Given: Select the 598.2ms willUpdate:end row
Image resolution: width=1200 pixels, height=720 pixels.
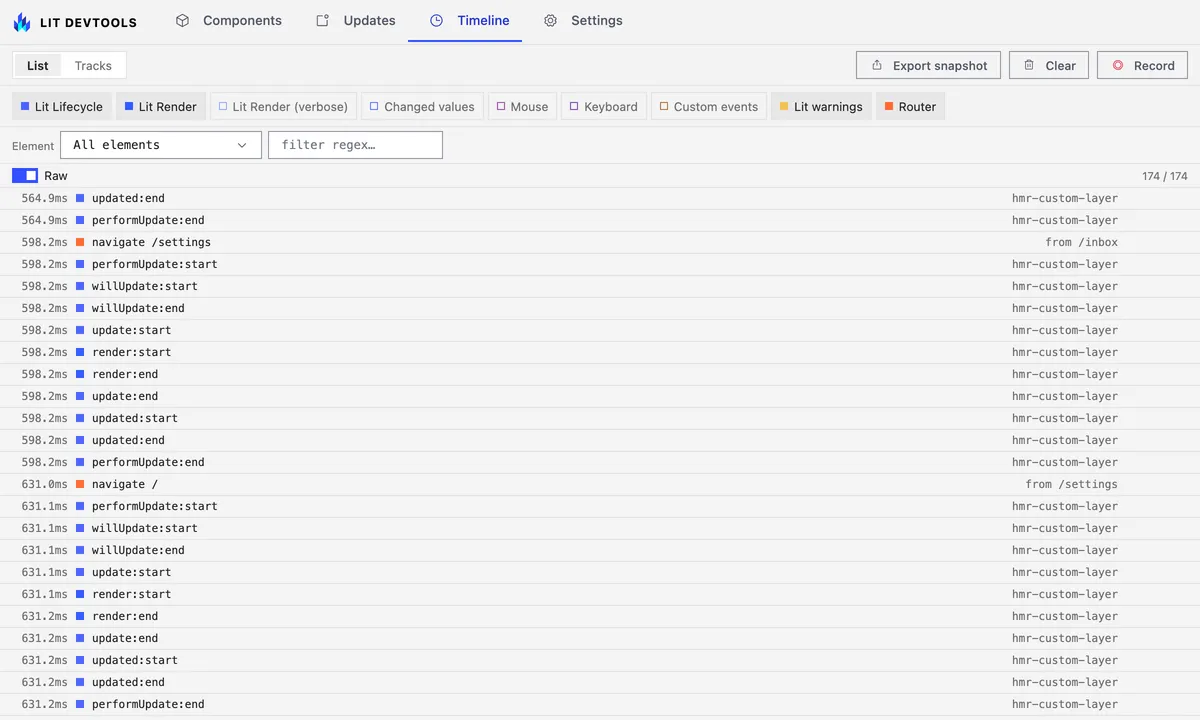Looking at the screenshot, I should (x=600, y=308).
